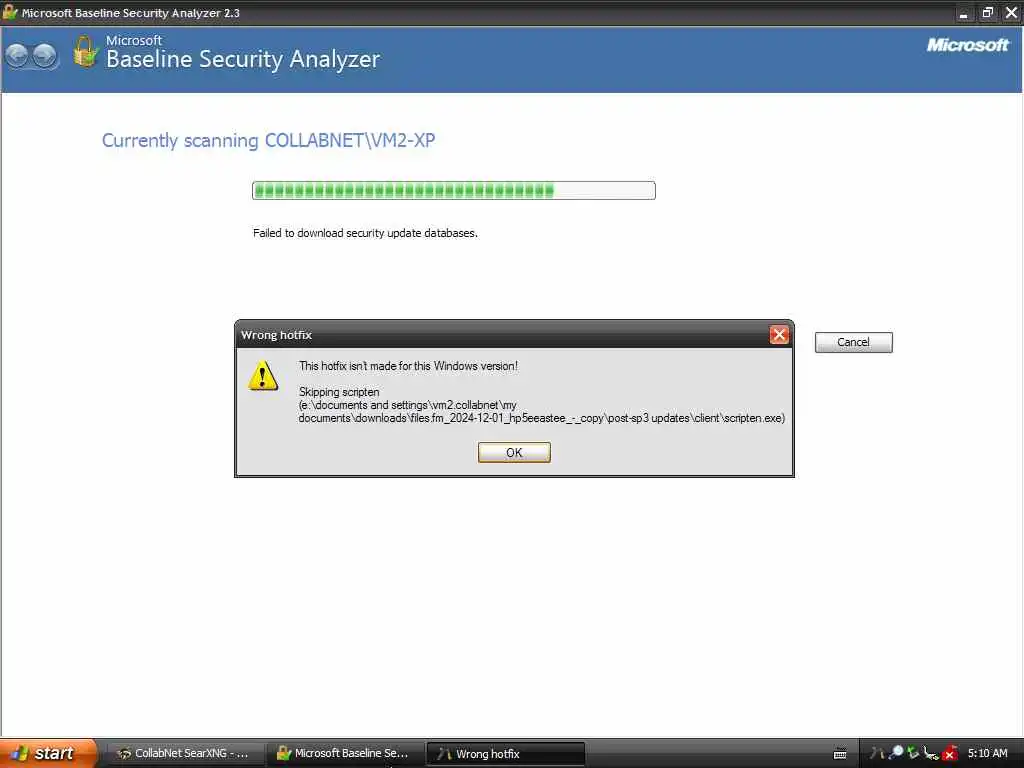Click the scan progress bar

[x=454, y=191]
